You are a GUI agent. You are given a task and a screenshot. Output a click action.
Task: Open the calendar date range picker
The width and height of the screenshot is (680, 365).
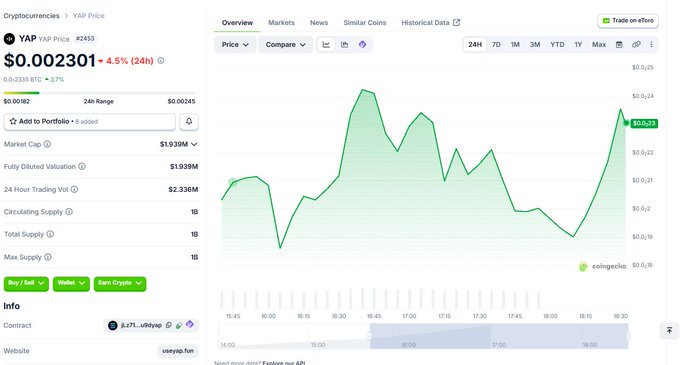click(619, 45)
